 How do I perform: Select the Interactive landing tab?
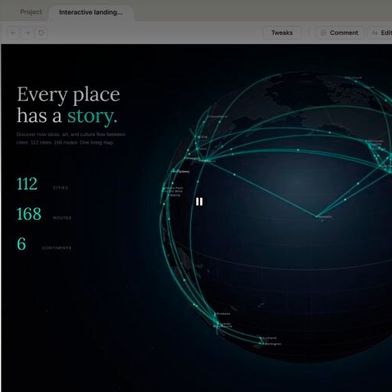(x=91, y=12)
